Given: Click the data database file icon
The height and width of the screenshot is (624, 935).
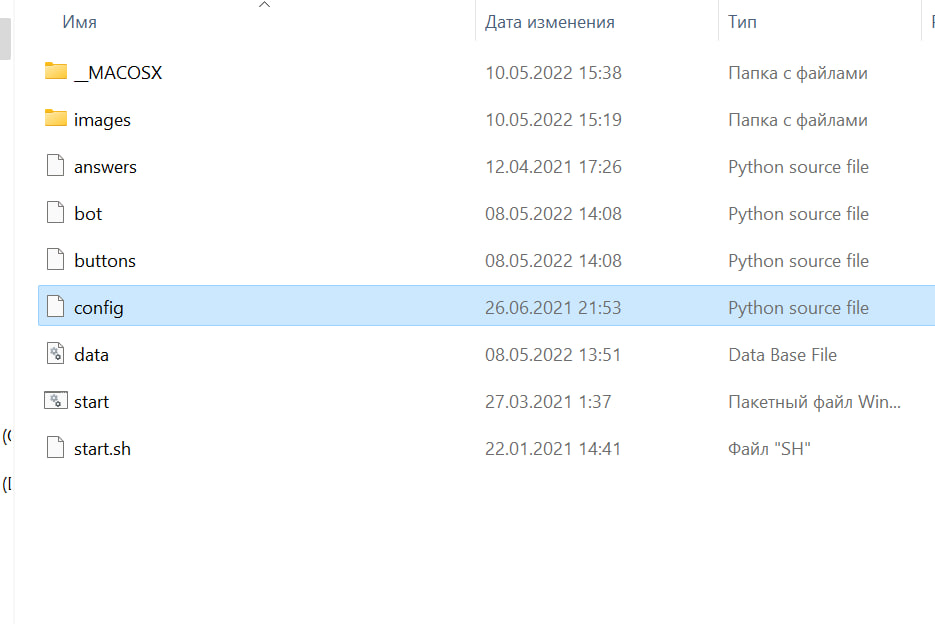Looking at the screenshot, I should [x=56, y=354].
